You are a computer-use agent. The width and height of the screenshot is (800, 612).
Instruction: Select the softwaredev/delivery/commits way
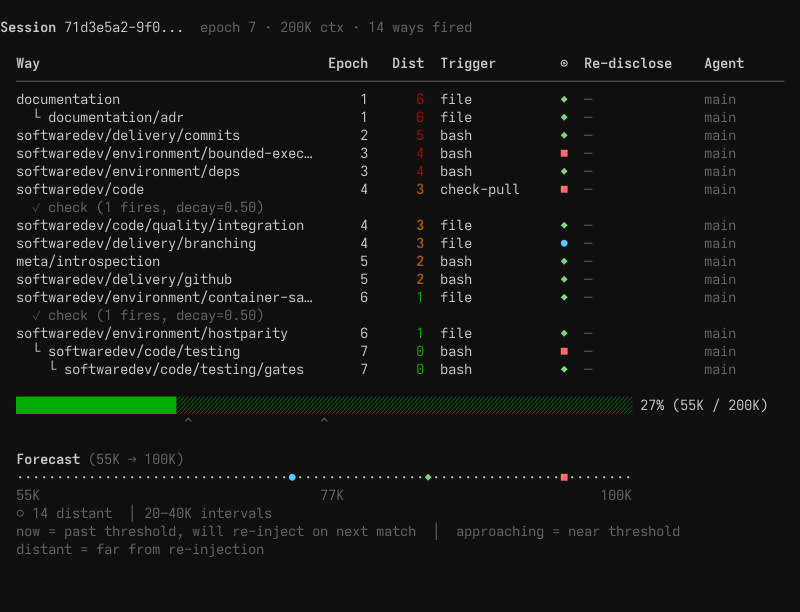click(x=128, y=135)
